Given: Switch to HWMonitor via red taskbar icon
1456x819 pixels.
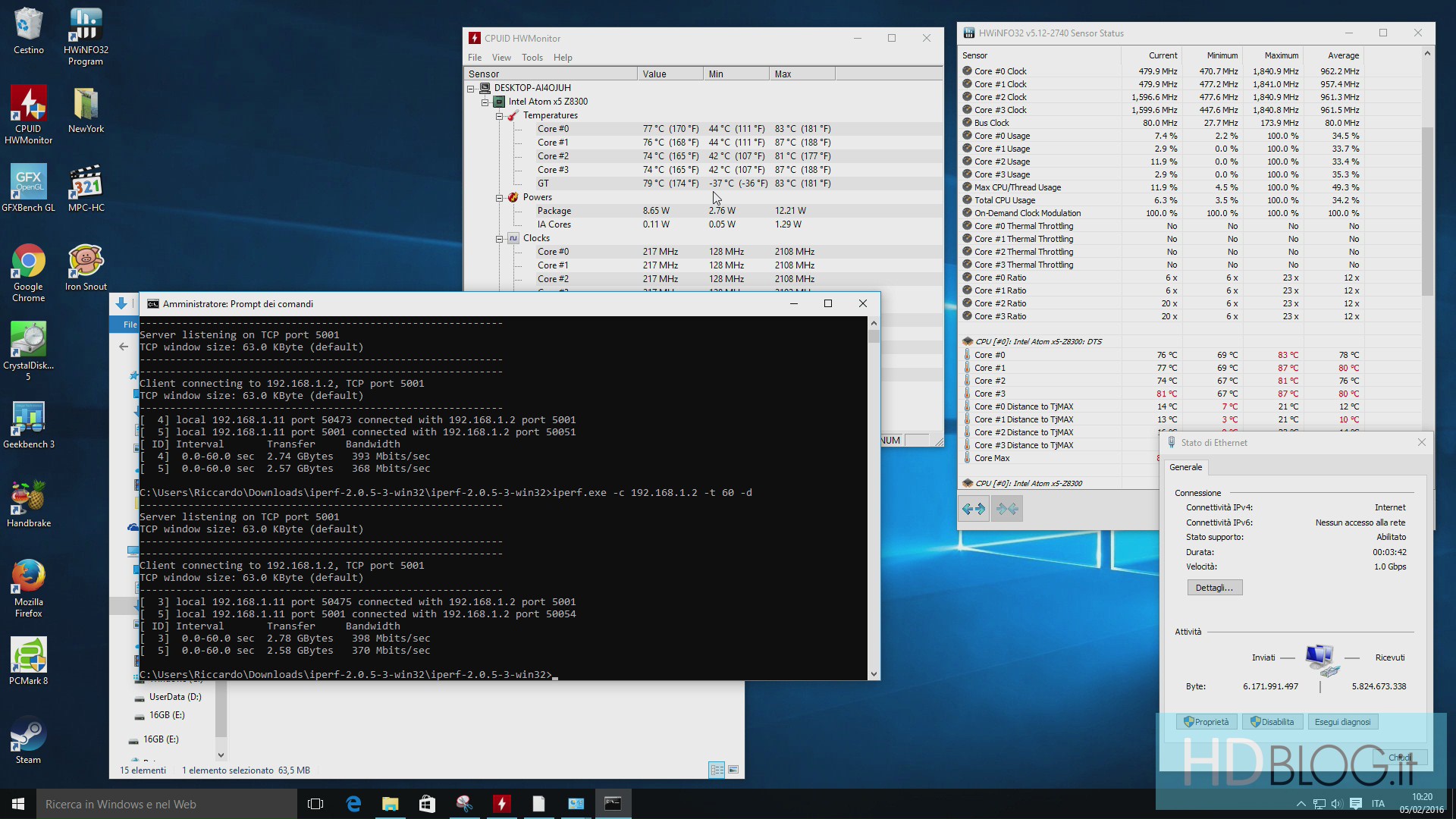Looking at the screenshot, I should click(x=501, y=804).
